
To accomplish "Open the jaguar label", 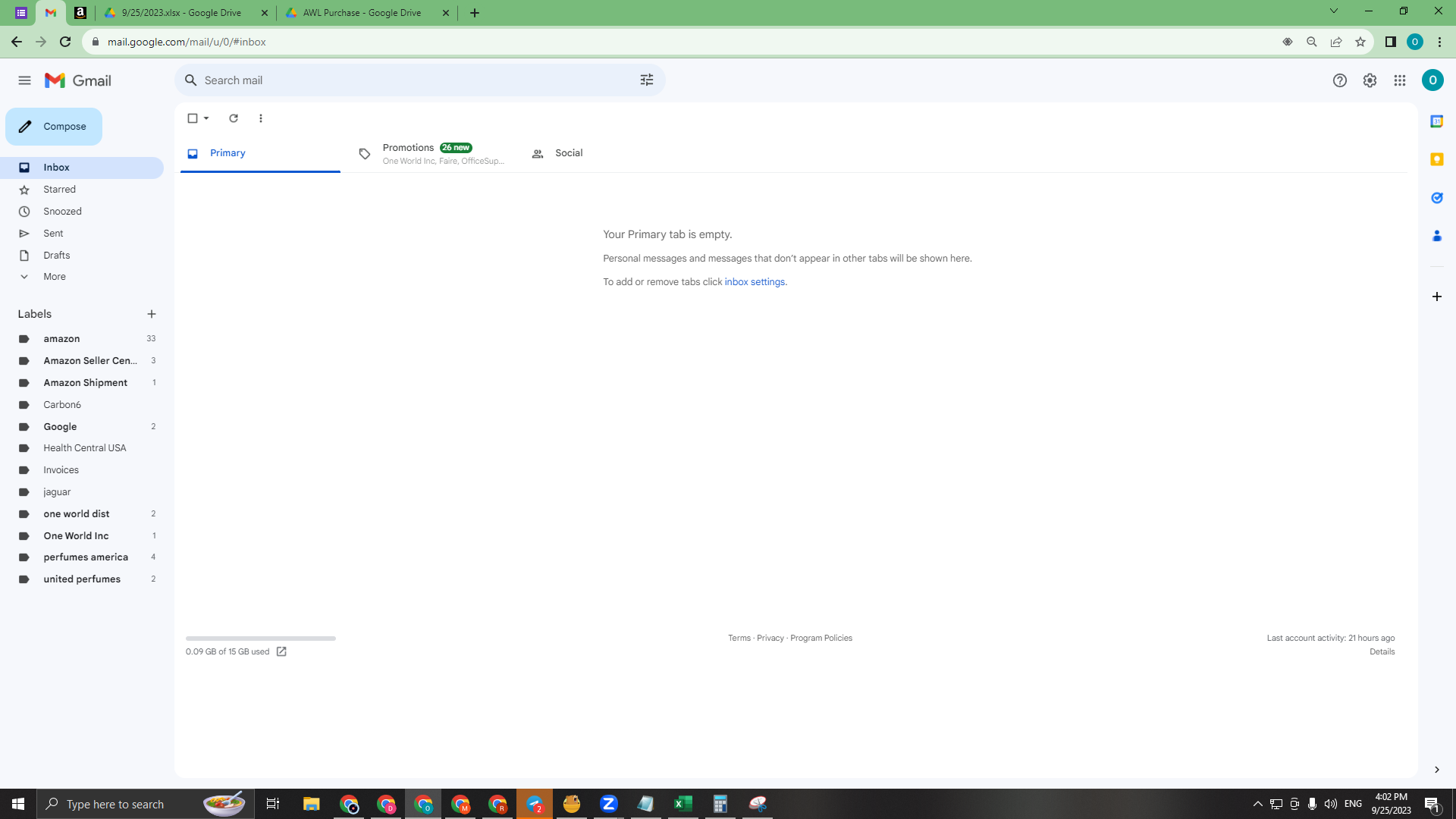I will 82,492.
